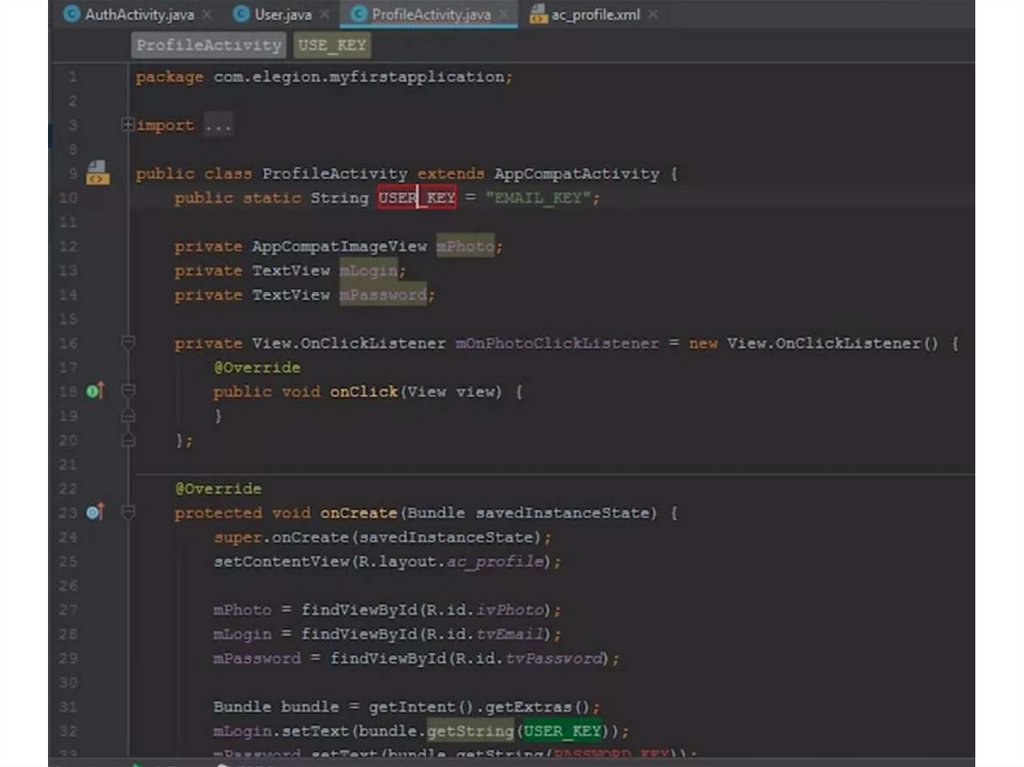
Task: Click the ProfileActivity breadcrumb
Action: 209,45
